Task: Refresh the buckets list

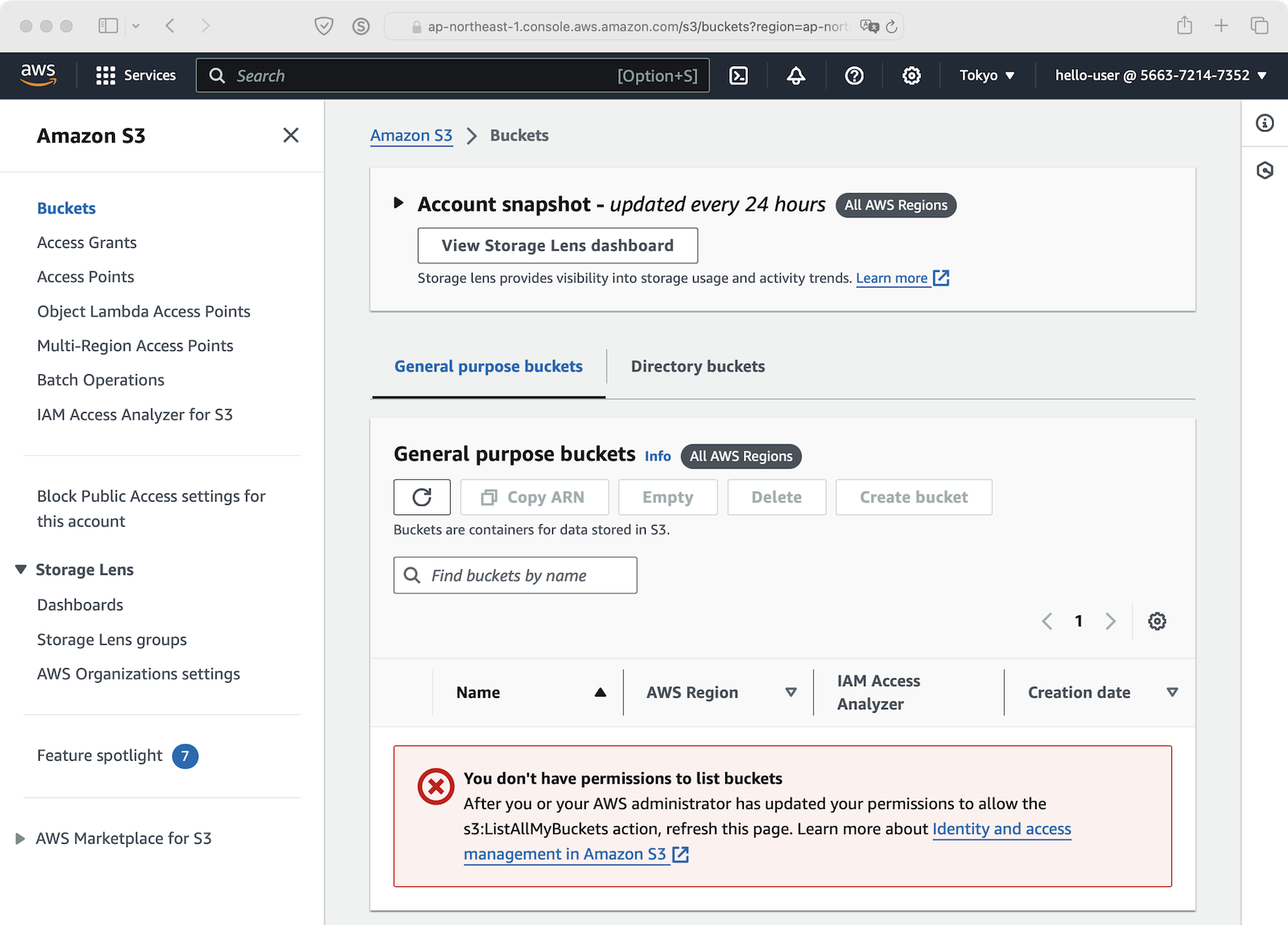Action: 422,498
